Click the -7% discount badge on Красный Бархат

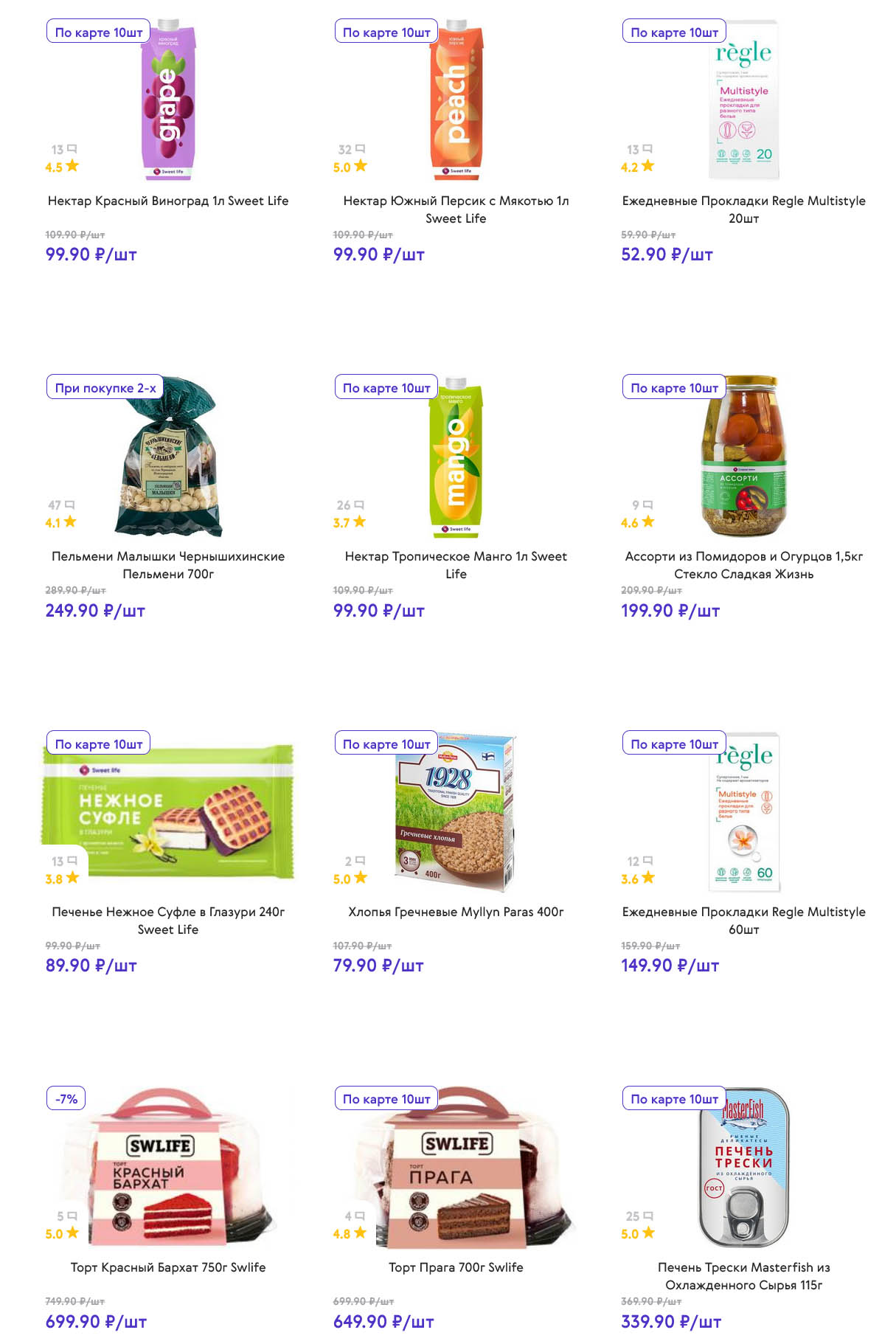66,1099
